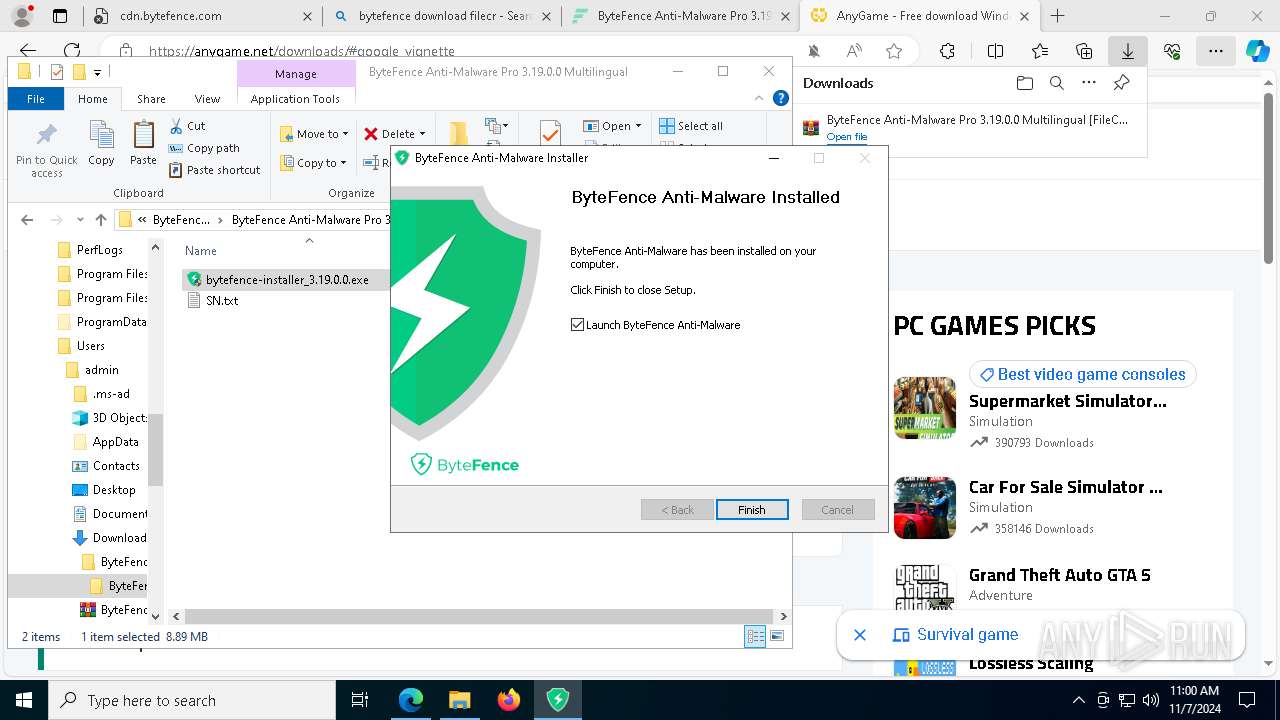Image resolution: width=1280 pixels, height=720 pixels.
Task: Open a new Edge tab
Action: [1057, 16]
